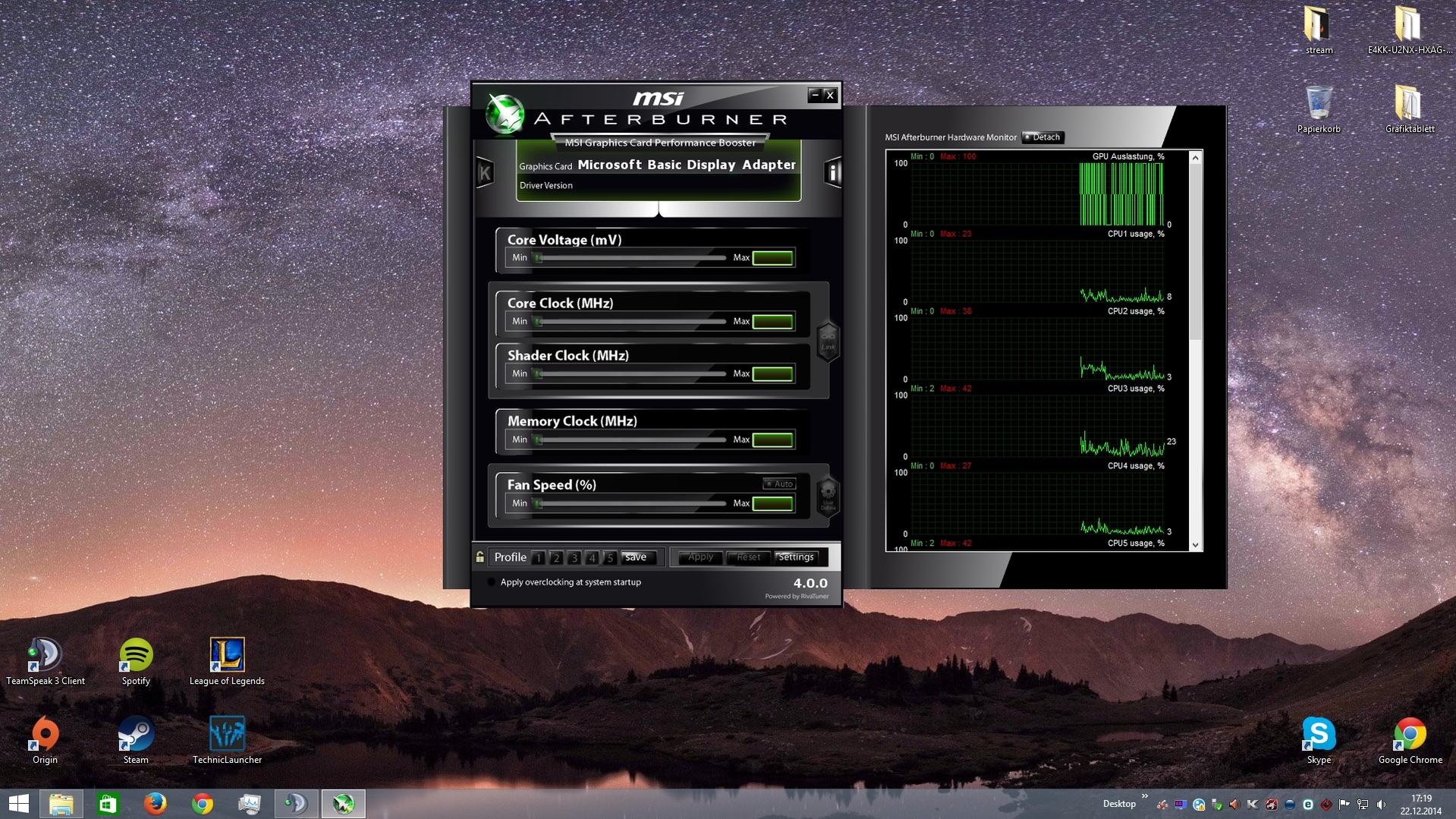
Task: Click the hardware monitor scrollbar down arrow
Action: pyautogui.click(x=1195, y=544)
